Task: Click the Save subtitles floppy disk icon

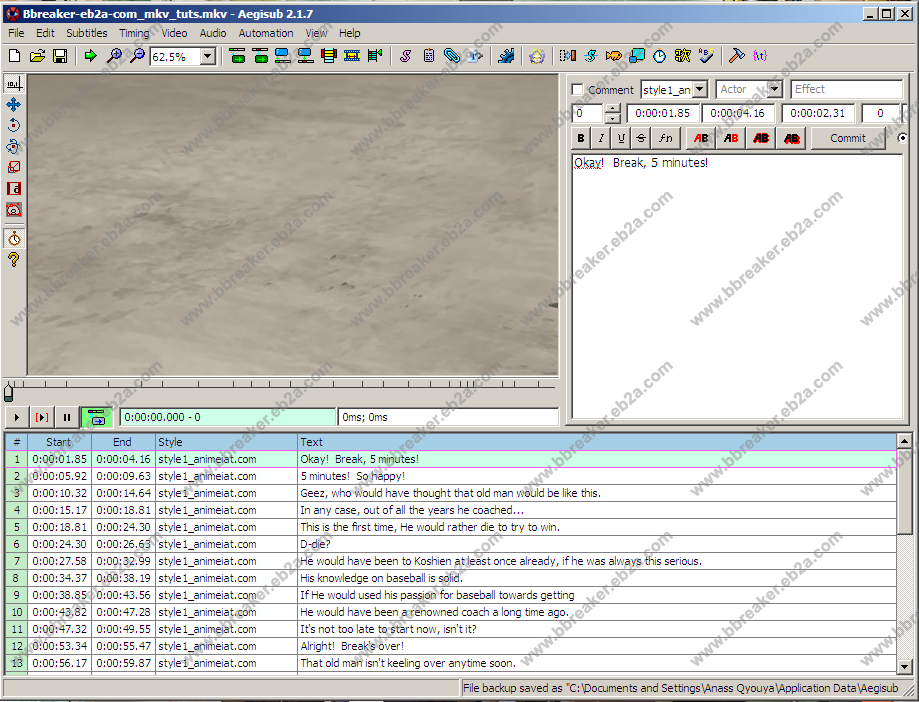Action: 60,57
